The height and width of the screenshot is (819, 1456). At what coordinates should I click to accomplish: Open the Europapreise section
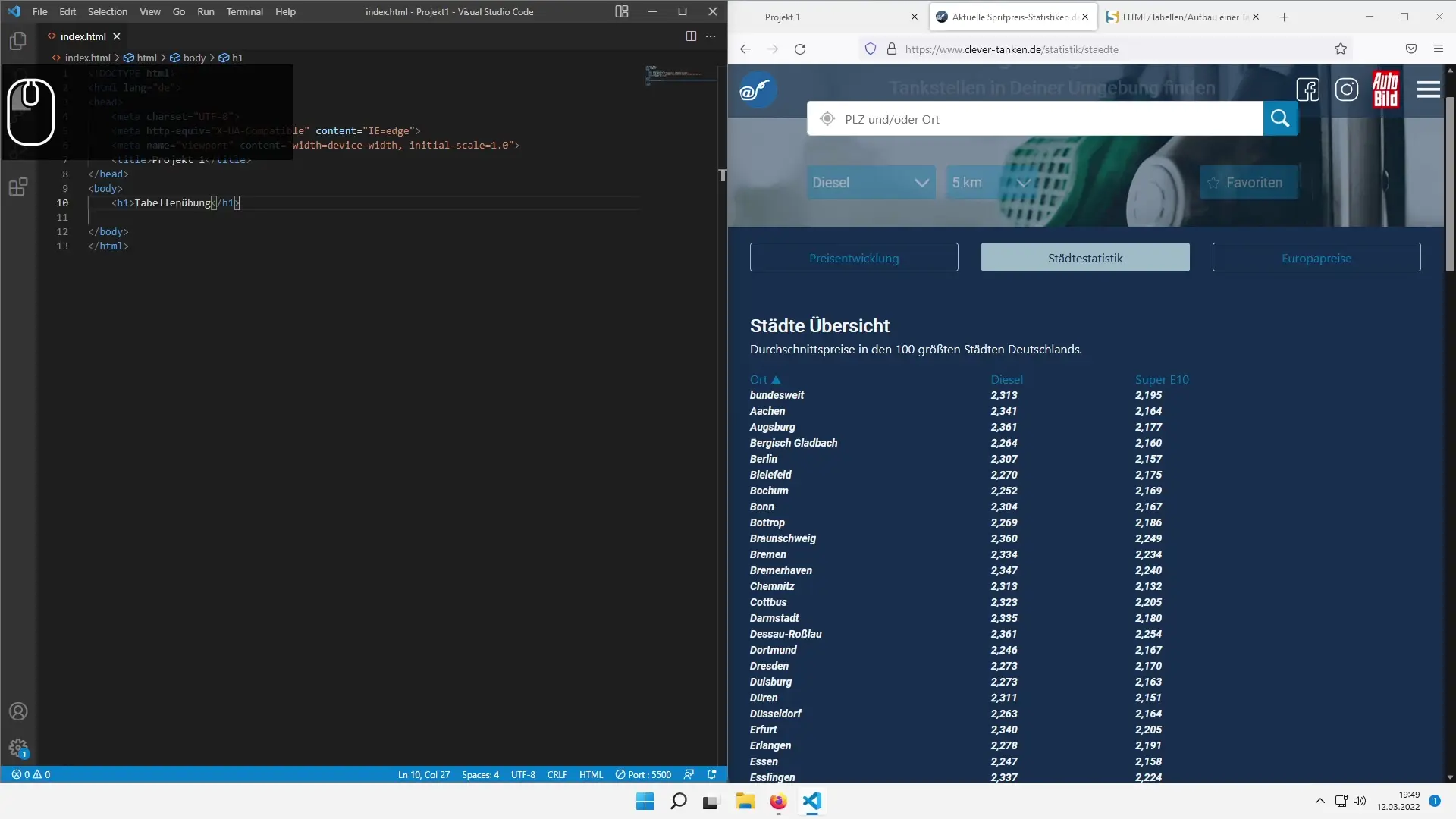(1316, 258)
